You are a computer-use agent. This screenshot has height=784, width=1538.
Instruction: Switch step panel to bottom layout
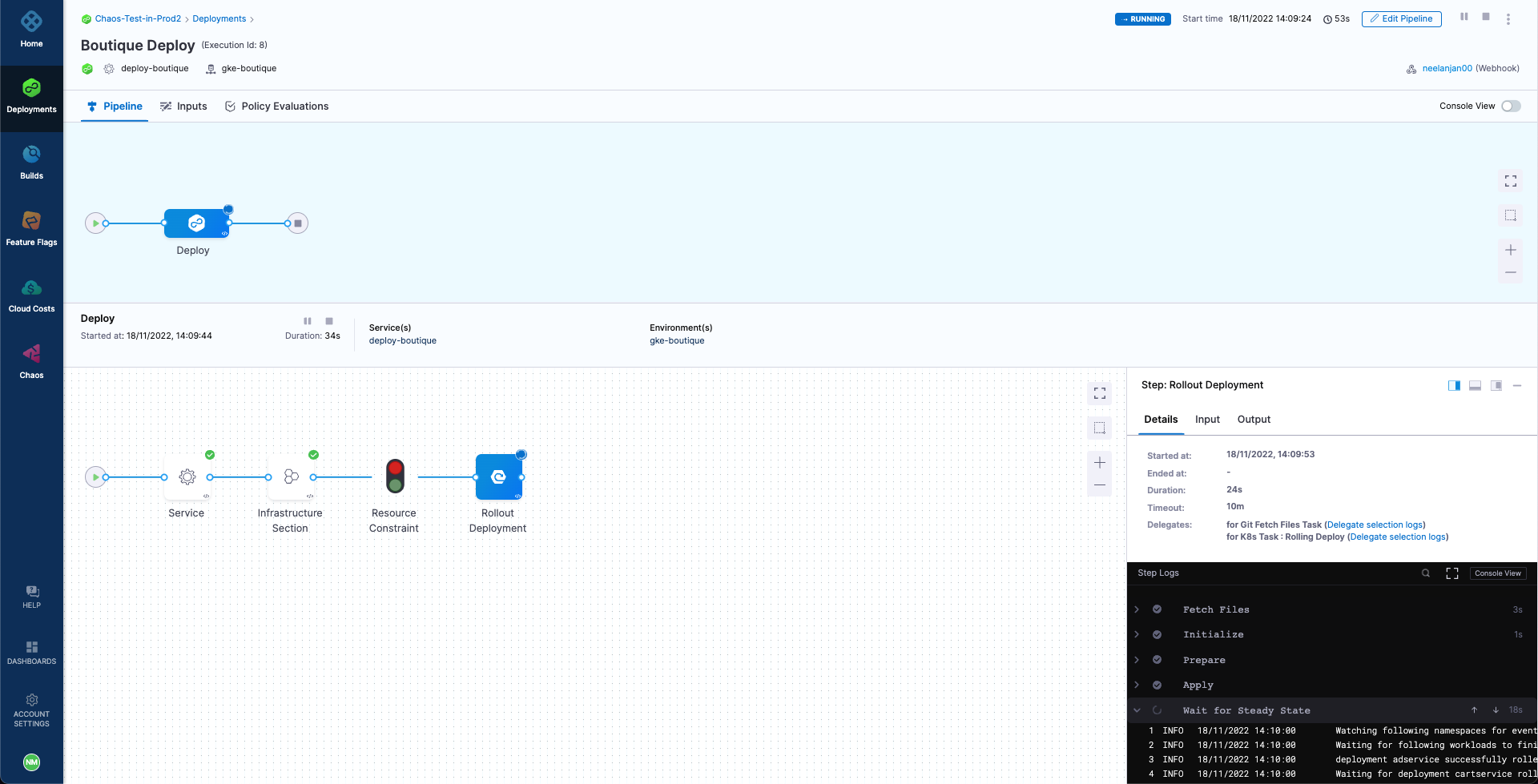[1475, 386]
